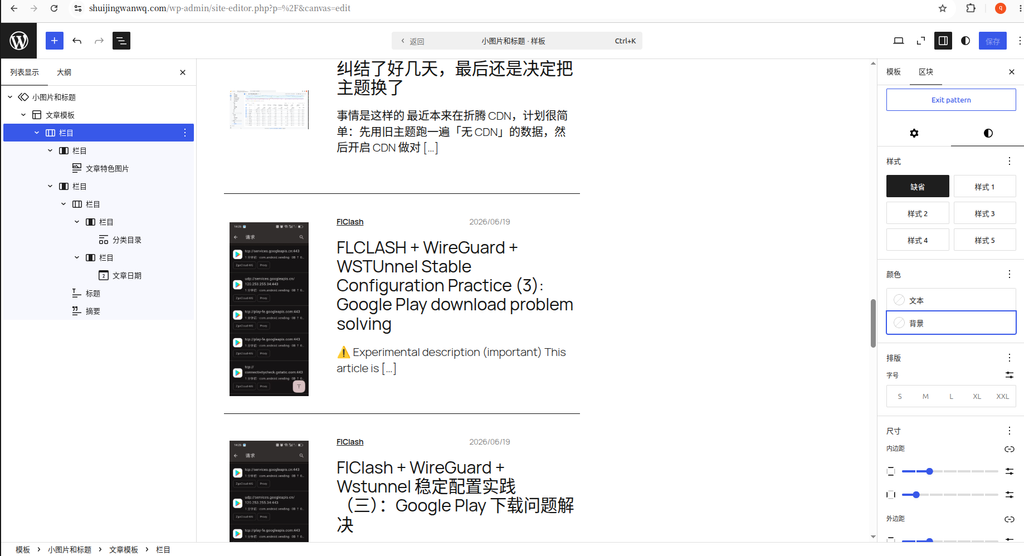
Task: Set font size to XL
Action: pos(977,397)
